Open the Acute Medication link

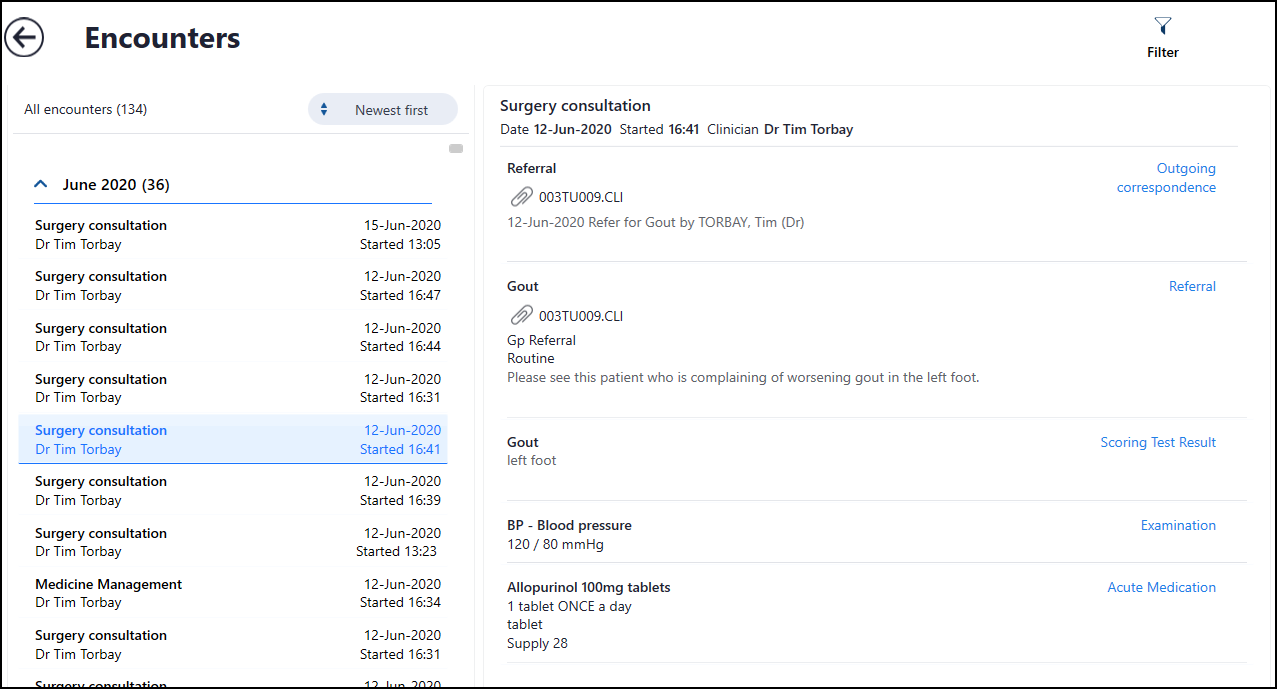[1161, 587]
